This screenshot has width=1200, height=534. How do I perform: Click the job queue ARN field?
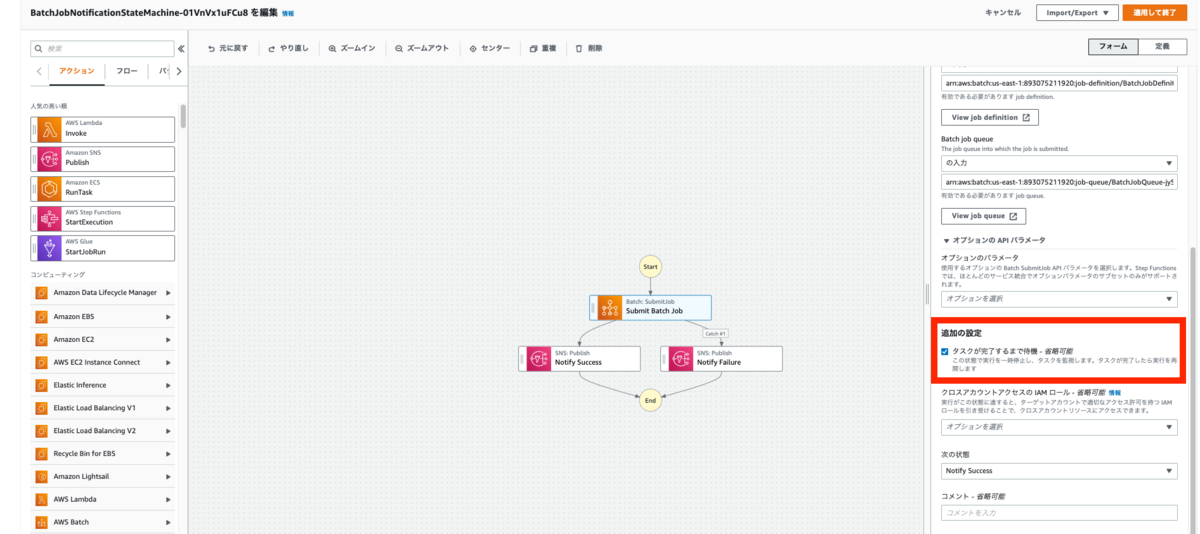pos(1059,183)
